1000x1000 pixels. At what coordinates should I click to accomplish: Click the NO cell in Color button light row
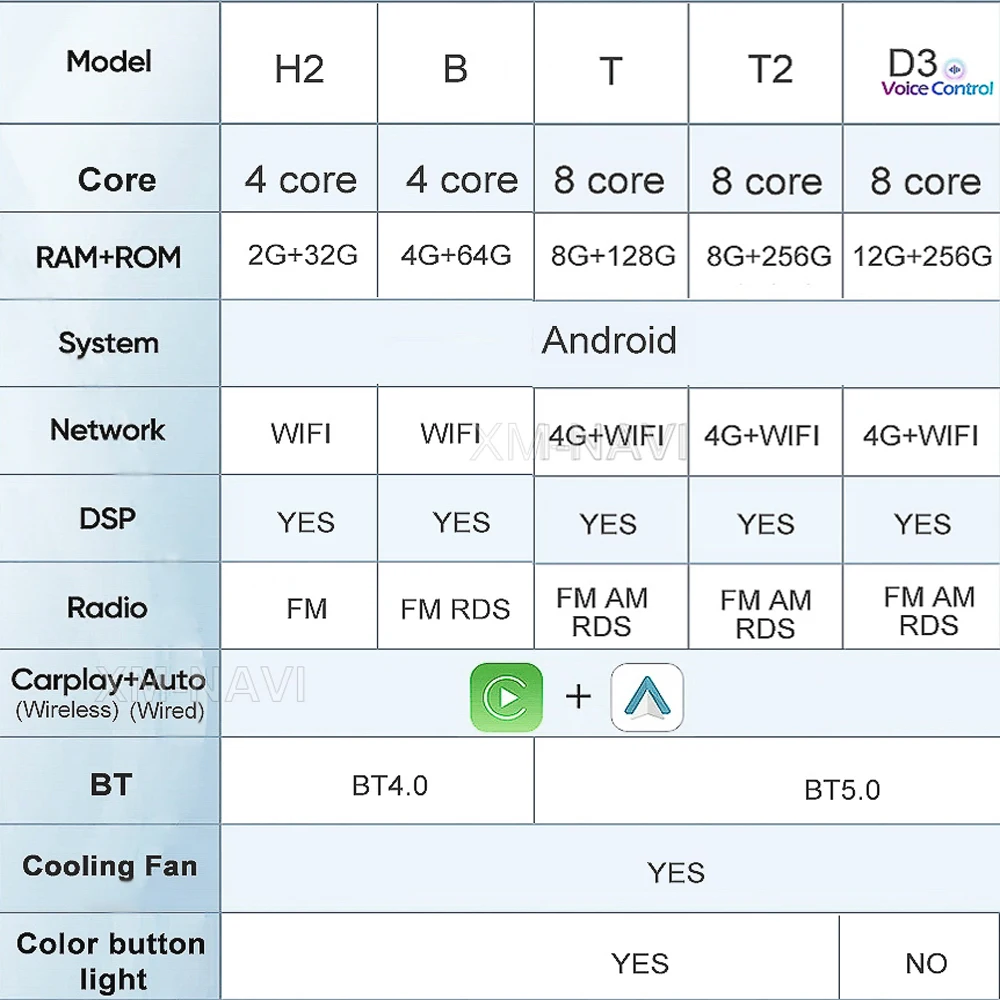pyautogui.click(x=925, y=963)
